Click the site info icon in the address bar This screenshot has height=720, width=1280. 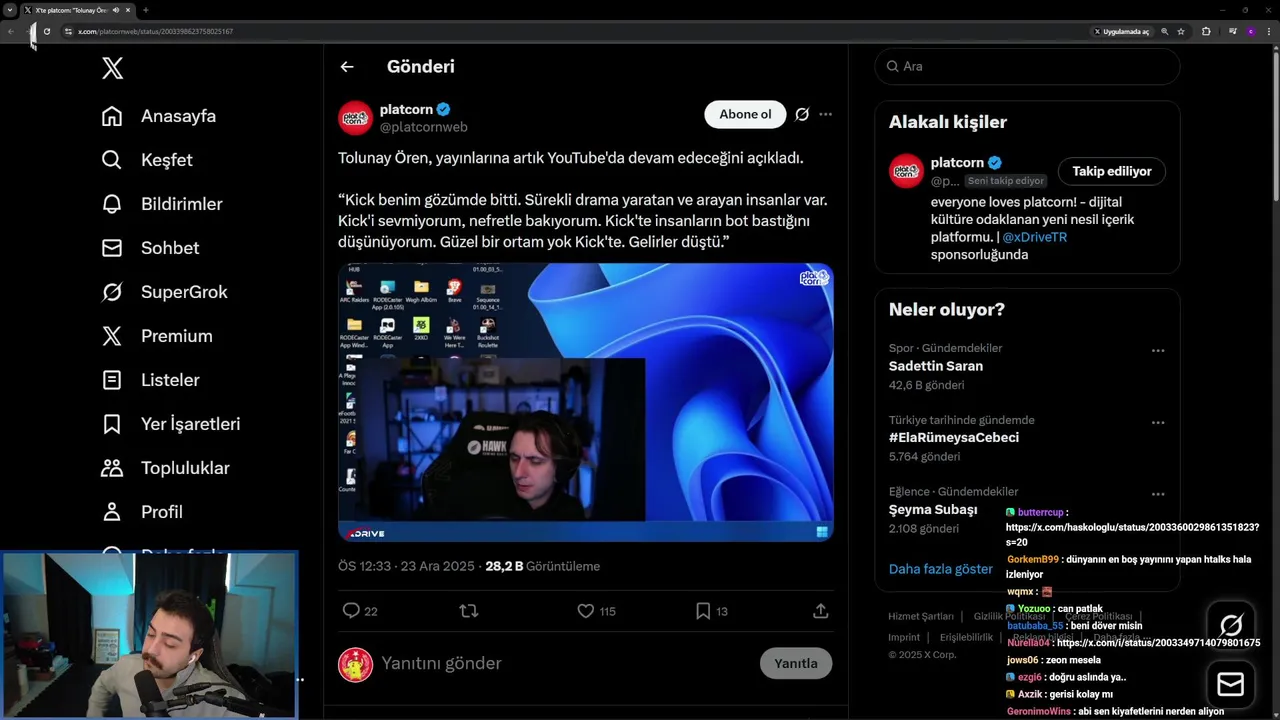[x=68, y=31]
